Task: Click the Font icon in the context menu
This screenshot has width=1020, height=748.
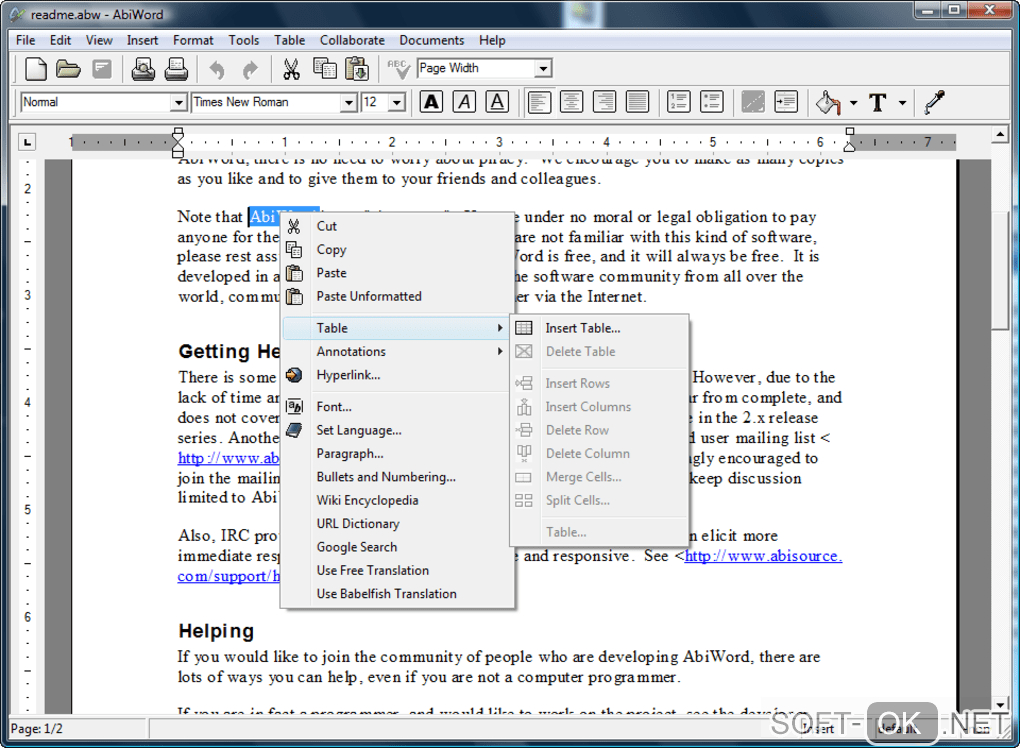Action: pos(294,407)
